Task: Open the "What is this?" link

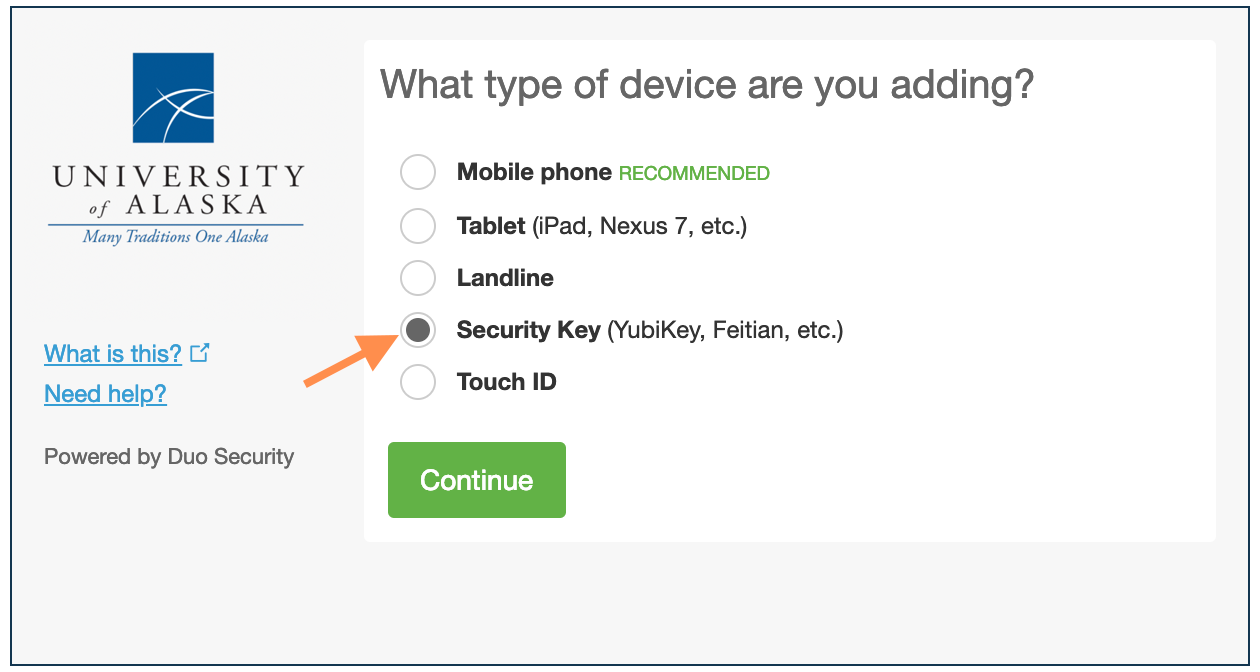Action: [x=113, y=354]
